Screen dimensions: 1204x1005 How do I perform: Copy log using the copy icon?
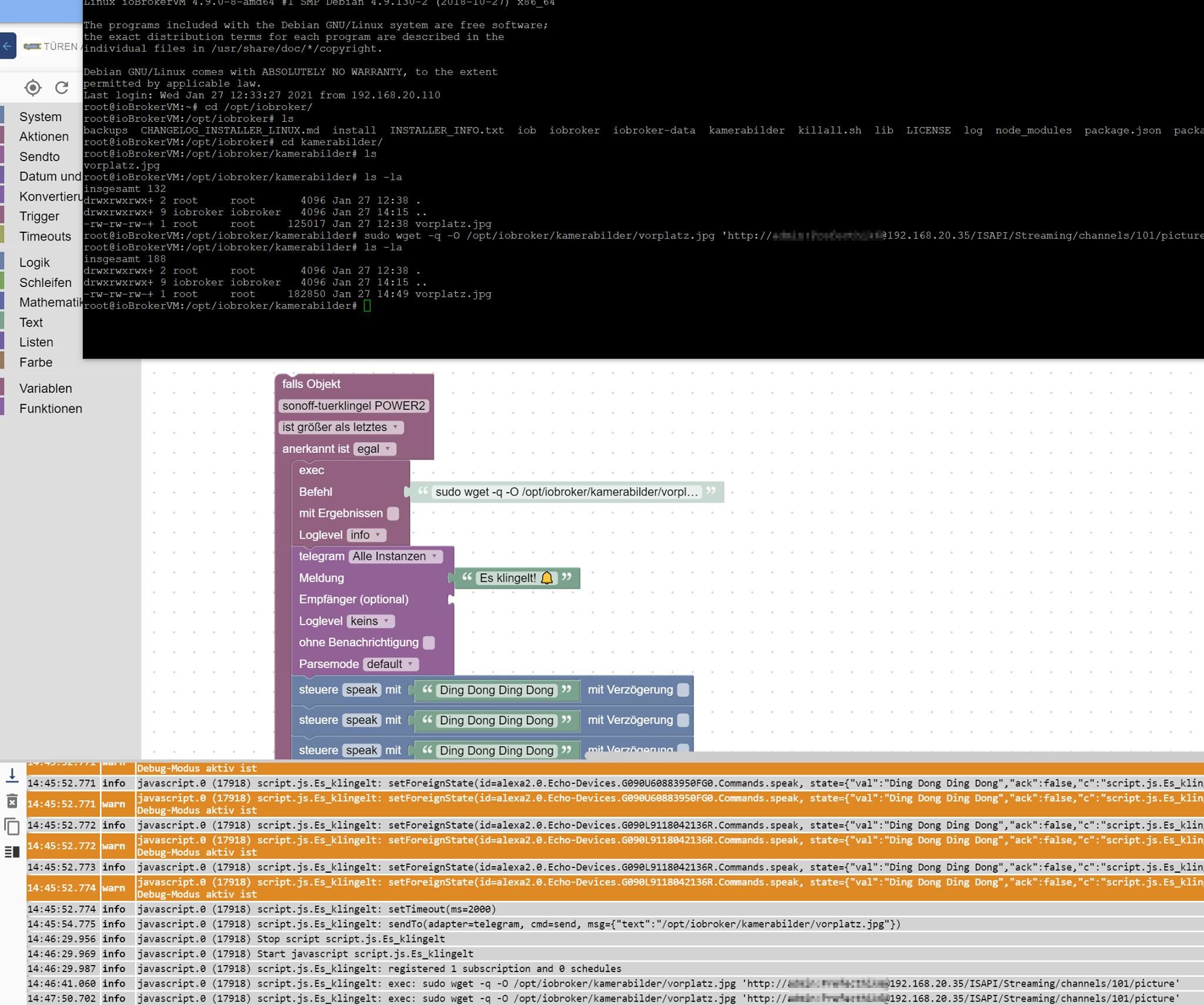12,826
